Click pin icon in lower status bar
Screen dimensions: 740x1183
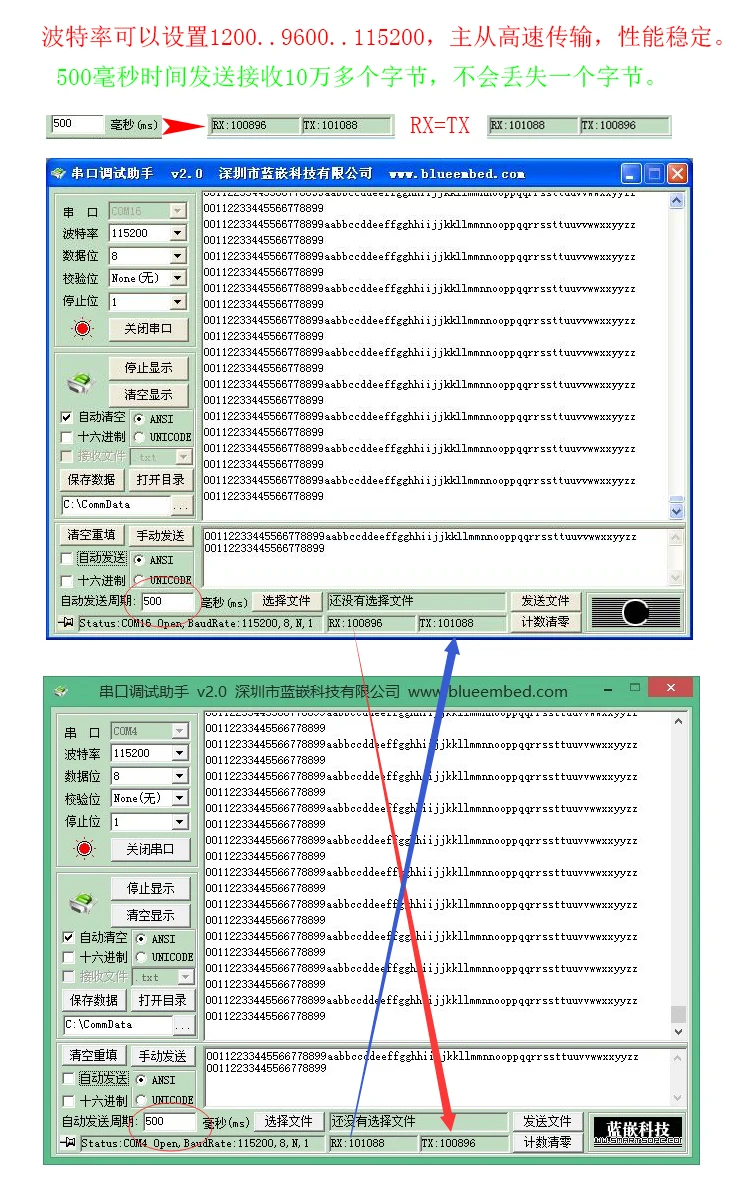pyautogui.click(x=68, y=1142)
